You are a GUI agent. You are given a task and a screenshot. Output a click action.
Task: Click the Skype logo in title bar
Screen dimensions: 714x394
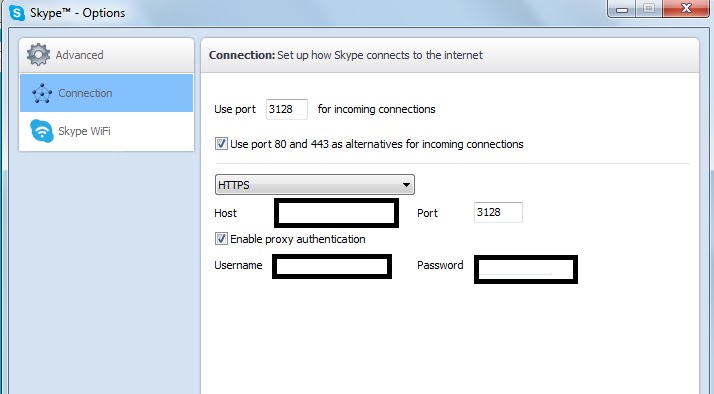[x=17, y=12]
